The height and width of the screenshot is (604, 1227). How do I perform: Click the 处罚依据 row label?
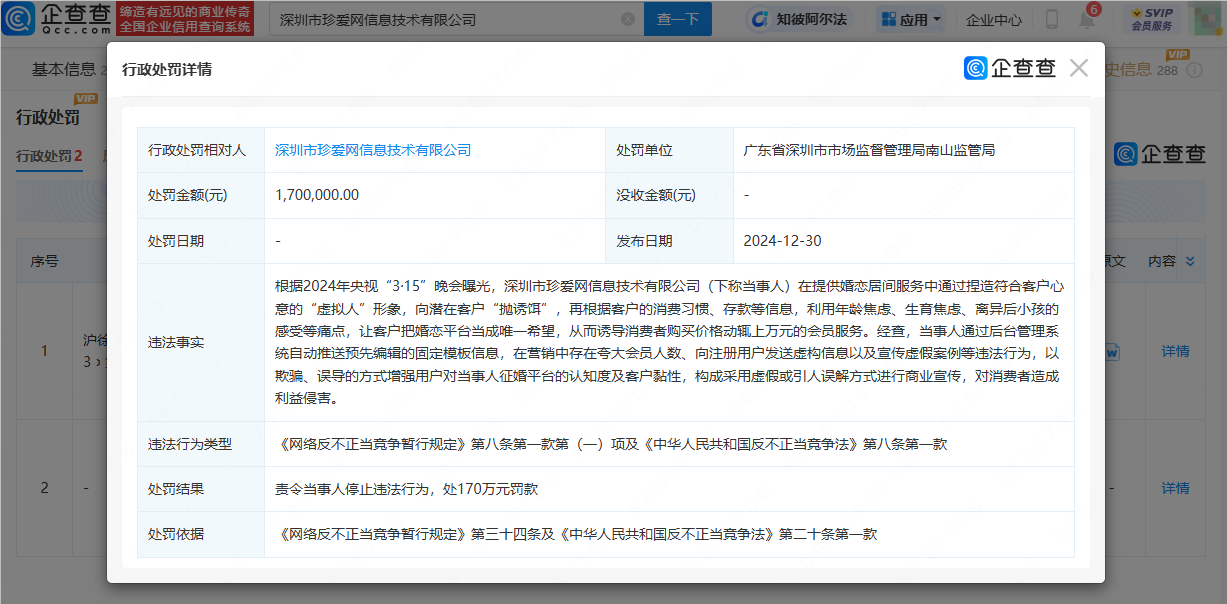[176, 534]
